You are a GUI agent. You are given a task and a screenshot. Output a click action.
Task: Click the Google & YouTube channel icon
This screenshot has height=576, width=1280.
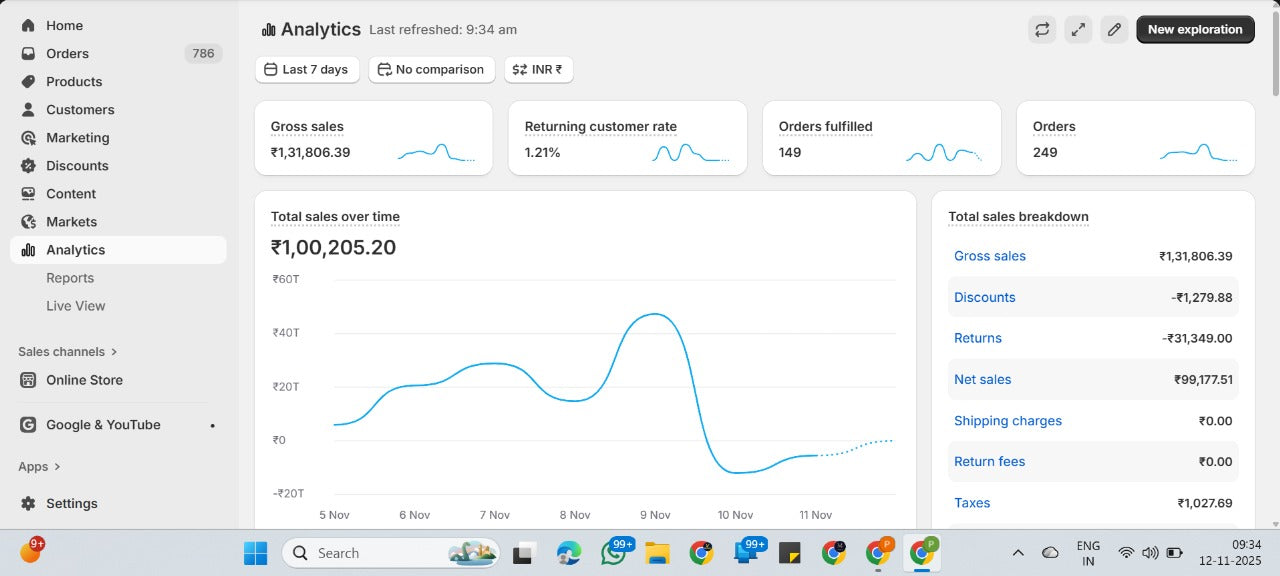pyautogui.click(x=28, y=425)
